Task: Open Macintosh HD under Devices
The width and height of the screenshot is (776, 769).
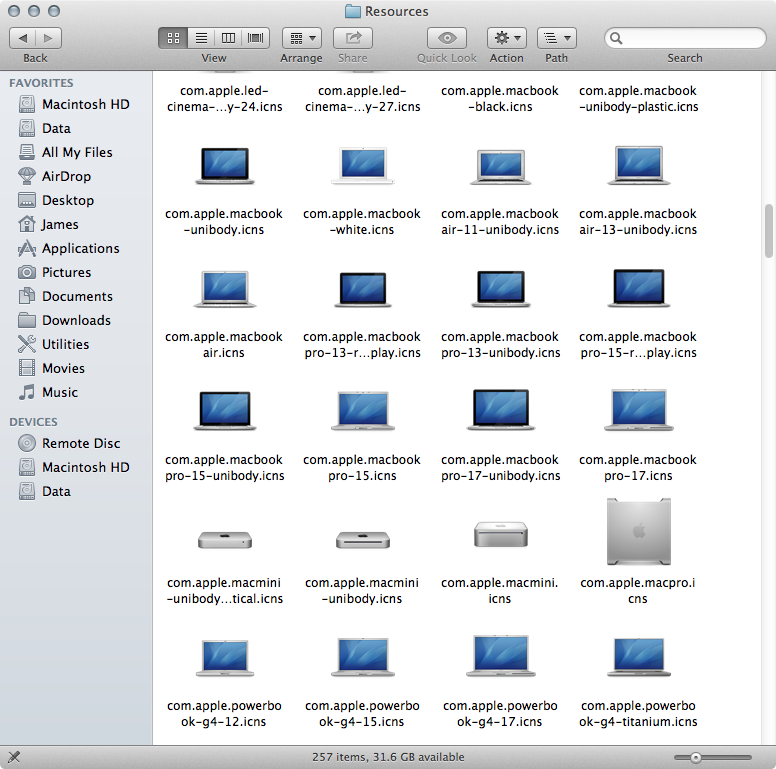Action: (76, 468)
